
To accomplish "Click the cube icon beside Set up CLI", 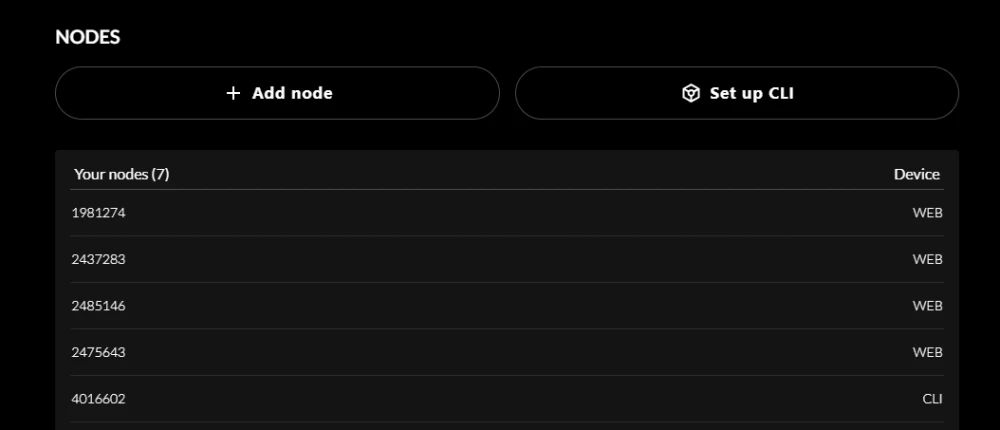I will pos(691,93).
